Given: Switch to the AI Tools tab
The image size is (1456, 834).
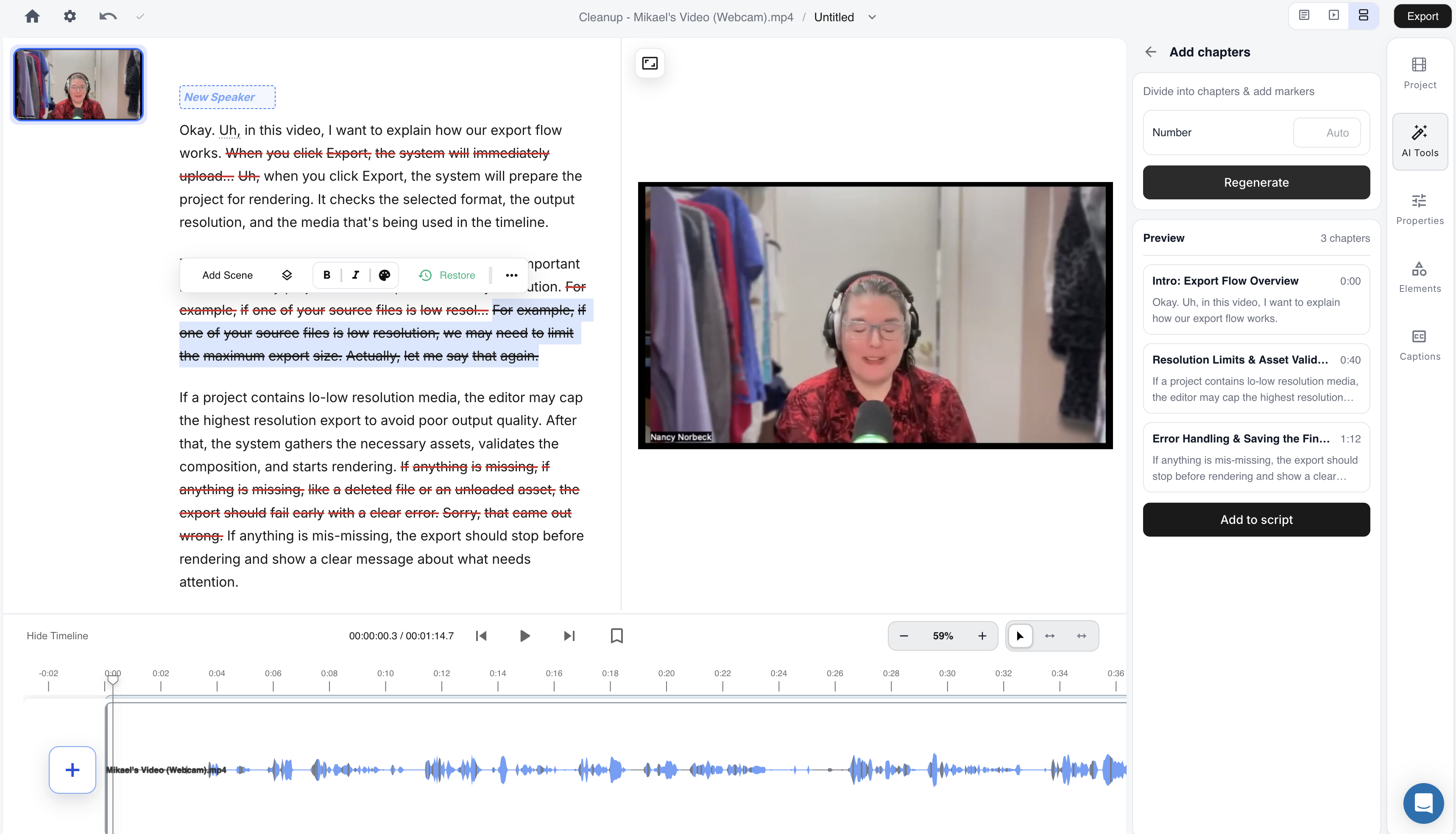Looking at the screenshot, I should point(1420,142).
